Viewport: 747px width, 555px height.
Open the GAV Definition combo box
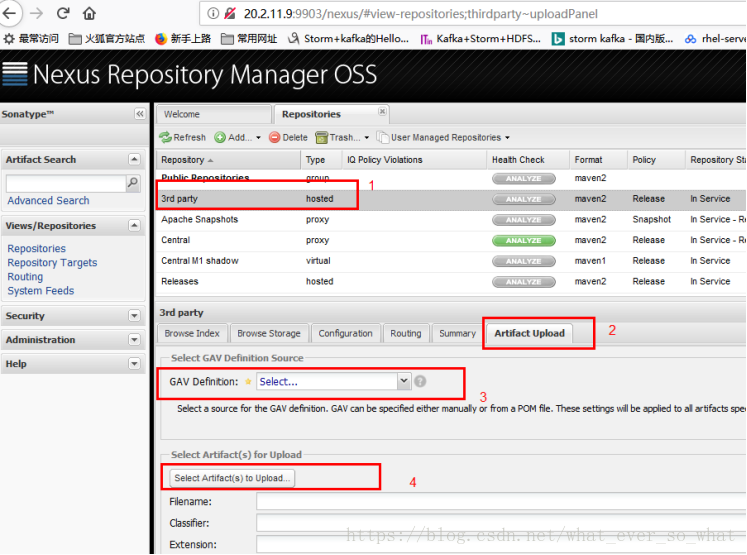point(333,382)
